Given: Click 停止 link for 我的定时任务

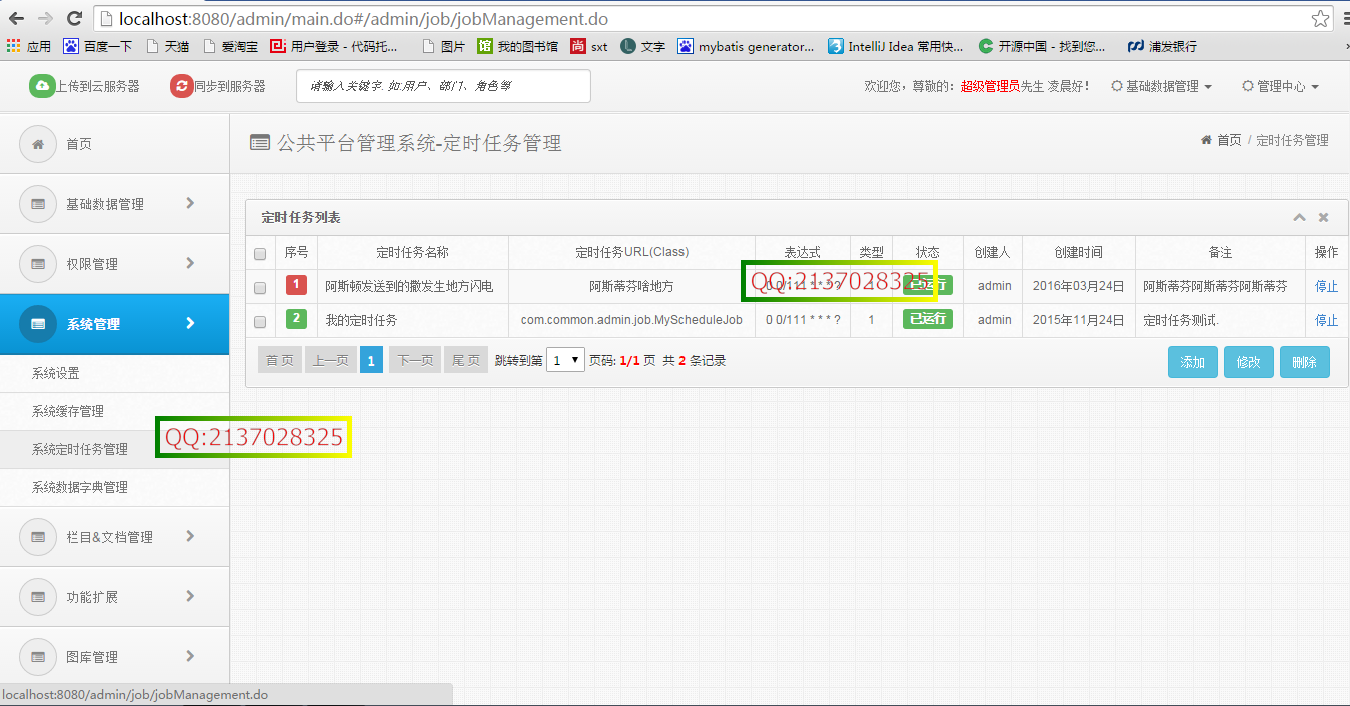Looking at the screenshot, I should pos(1325,321).
